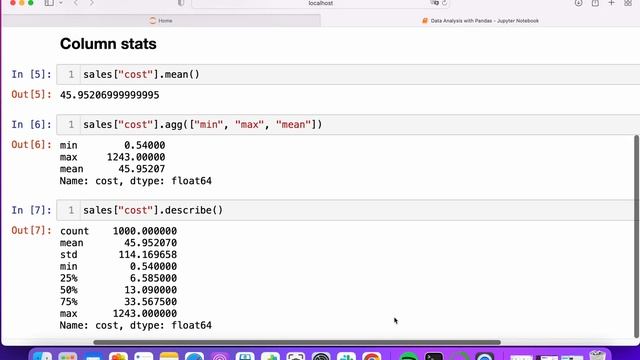Open Chrome from the dock
This screenshot has height=360, width=640.
coord(371,356)
